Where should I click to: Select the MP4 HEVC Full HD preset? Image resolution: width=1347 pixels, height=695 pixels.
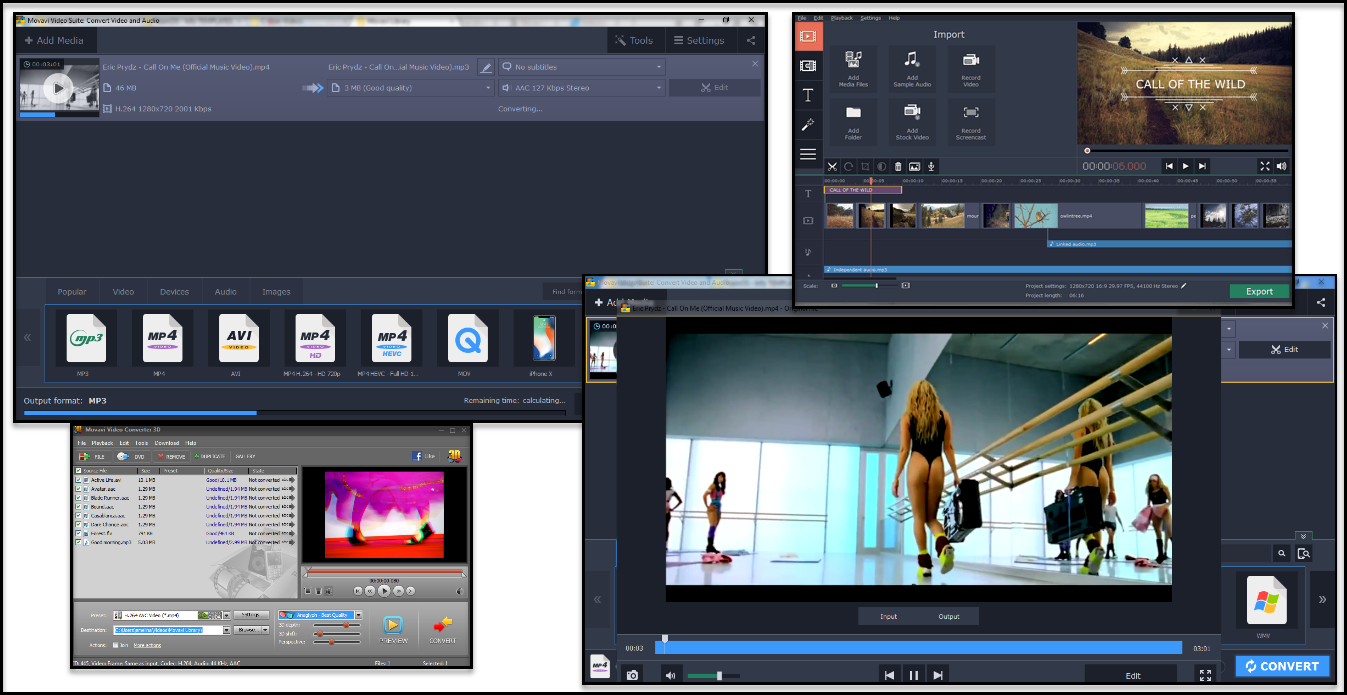pyautogui.click(x=391, y=339)
